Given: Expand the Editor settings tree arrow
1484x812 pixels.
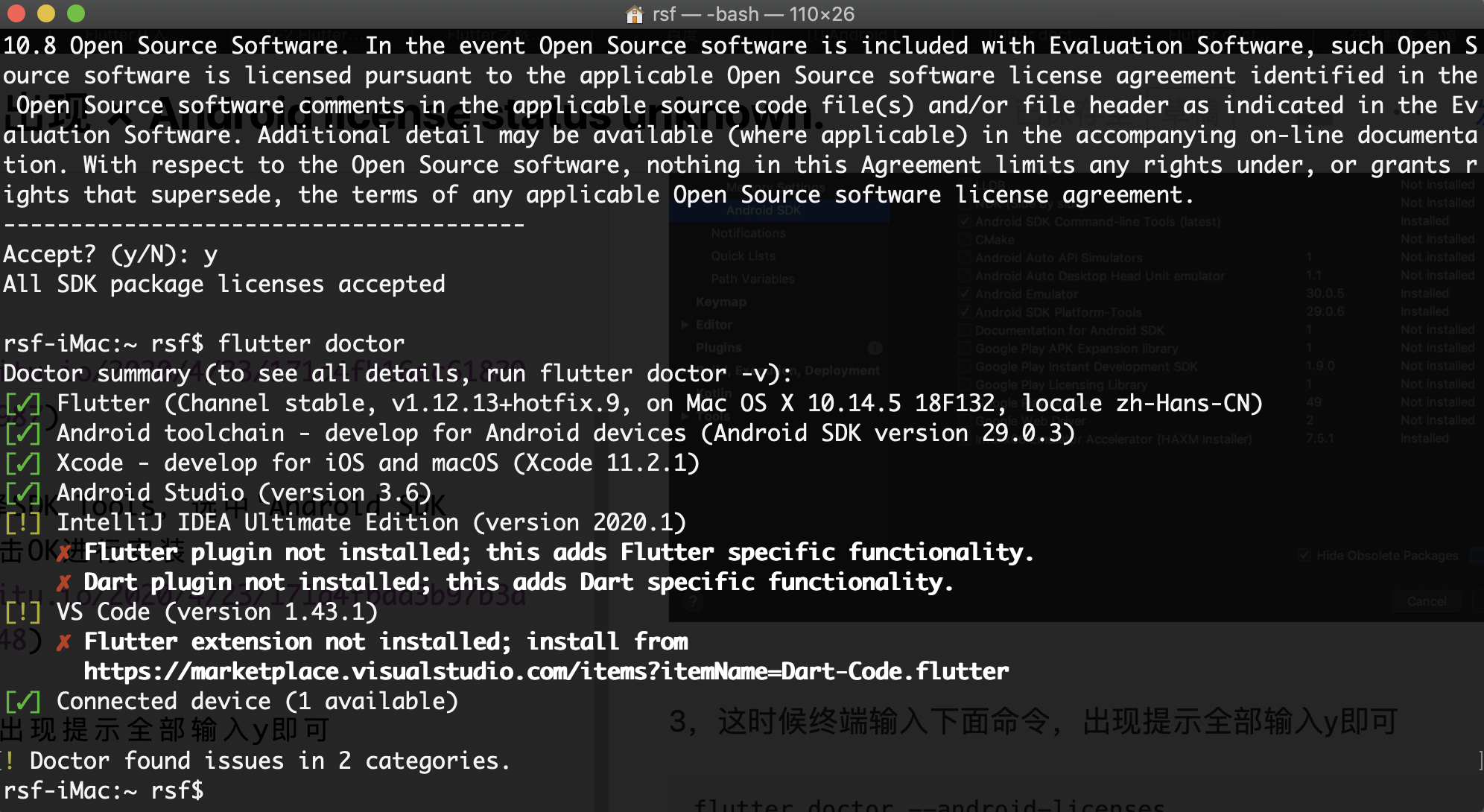Looking at the screenshot, I should [x=685, y=325].
